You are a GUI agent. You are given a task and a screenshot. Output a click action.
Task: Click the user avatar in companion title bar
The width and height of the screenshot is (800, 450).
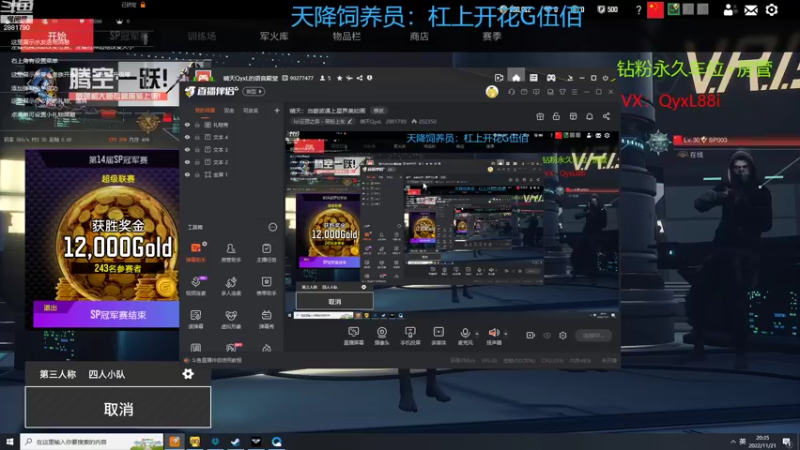point(492,92)
